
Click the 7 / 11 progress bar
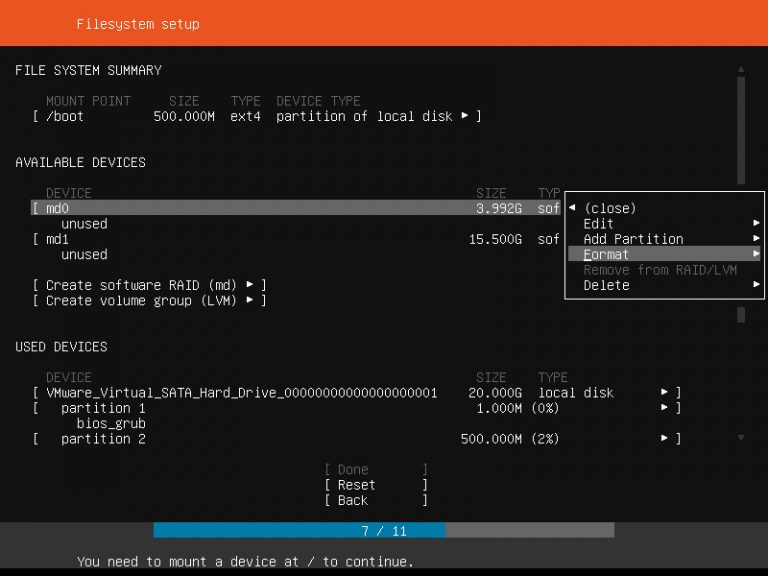pos(384,530)
